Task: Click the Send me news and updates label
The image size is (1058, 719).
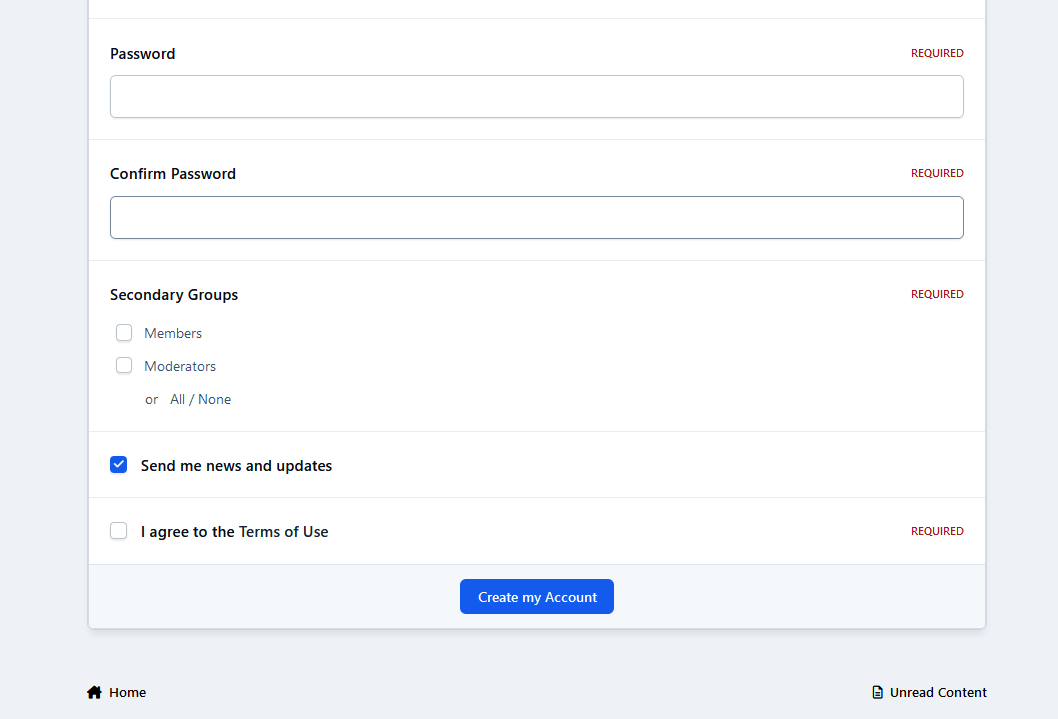Action: click(236, 466)
